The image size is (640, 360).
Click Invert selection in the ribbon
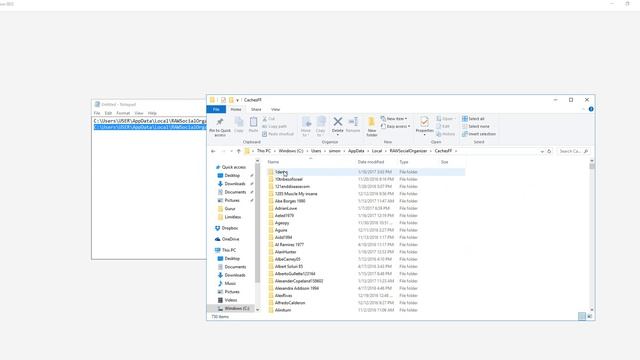pos(479,134)
